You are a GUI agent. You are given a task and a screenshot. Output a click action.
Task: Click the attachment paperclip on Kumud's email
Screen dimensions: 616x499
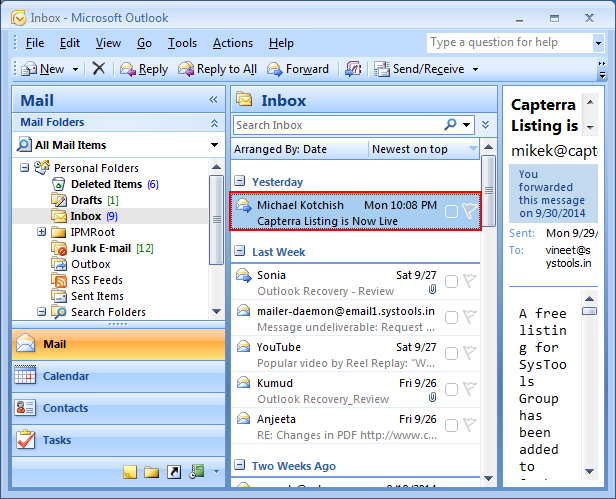click(x=432, y=397)
